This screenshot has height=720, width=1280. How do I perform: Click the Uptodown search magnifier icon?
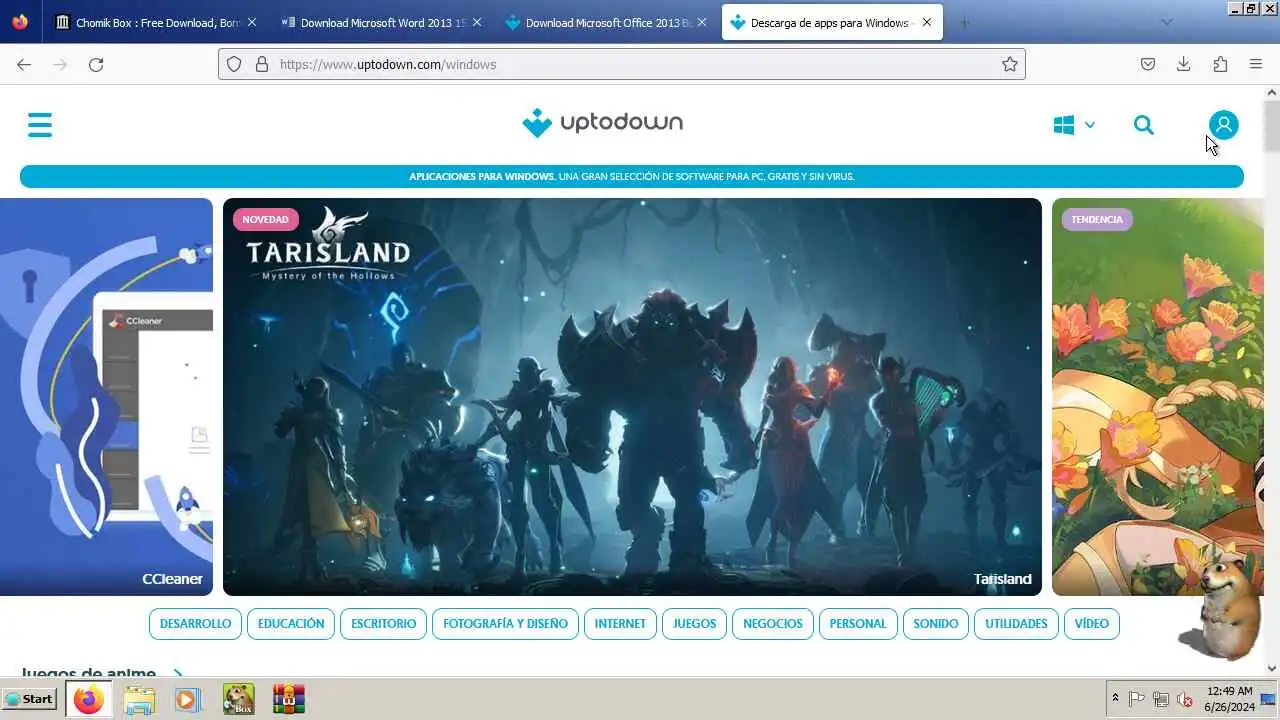(x=1144, y=125)
